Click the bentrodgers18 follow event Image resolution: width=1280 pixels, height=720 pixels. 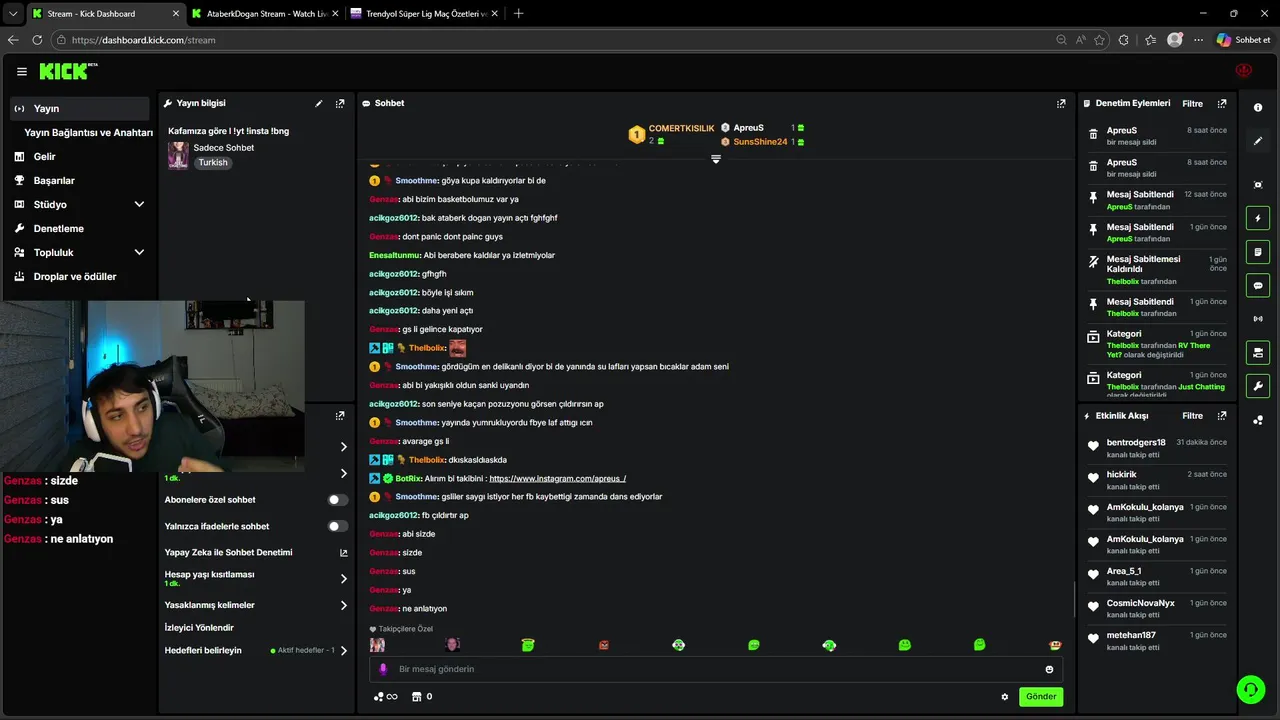coord(1157,448)
